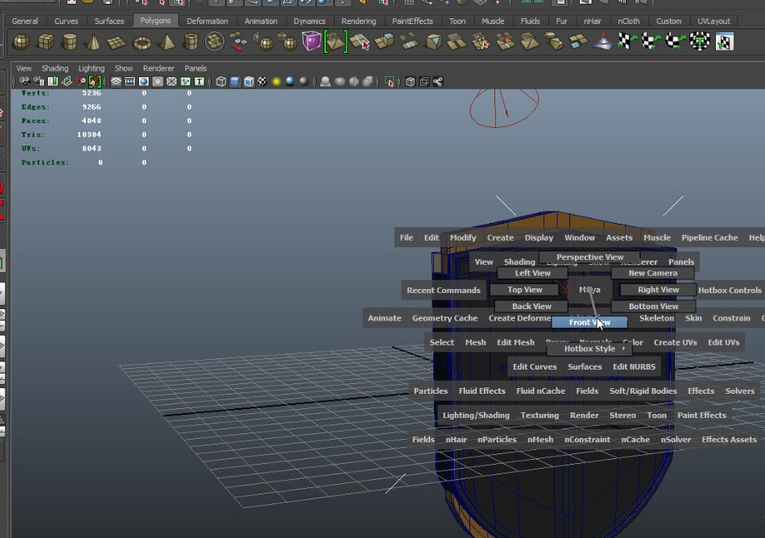765x538 pixels.
Task: Open the Shading panel menu
Action: click(x=55, y=68)
